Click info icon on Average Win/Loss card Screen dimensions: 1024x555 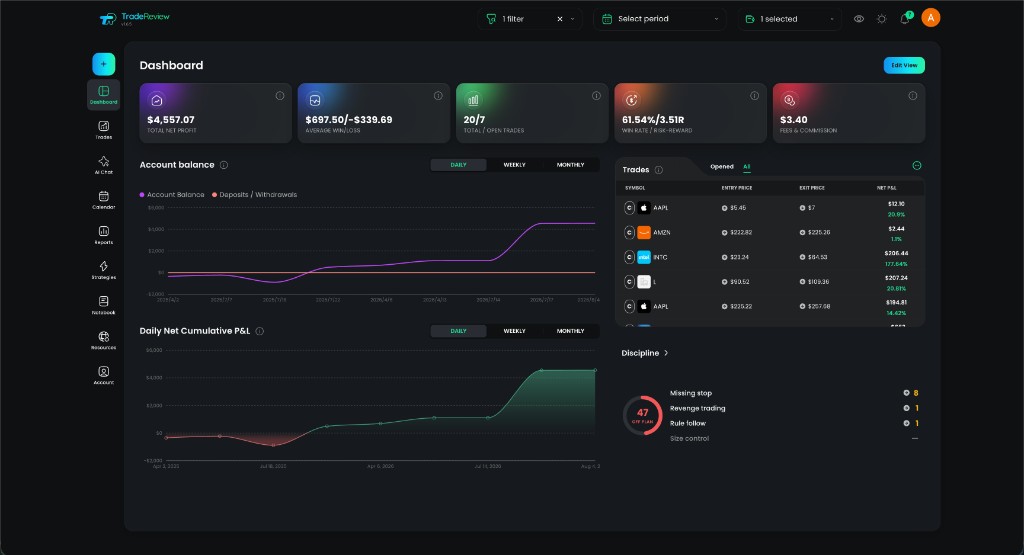pos(438,95)
